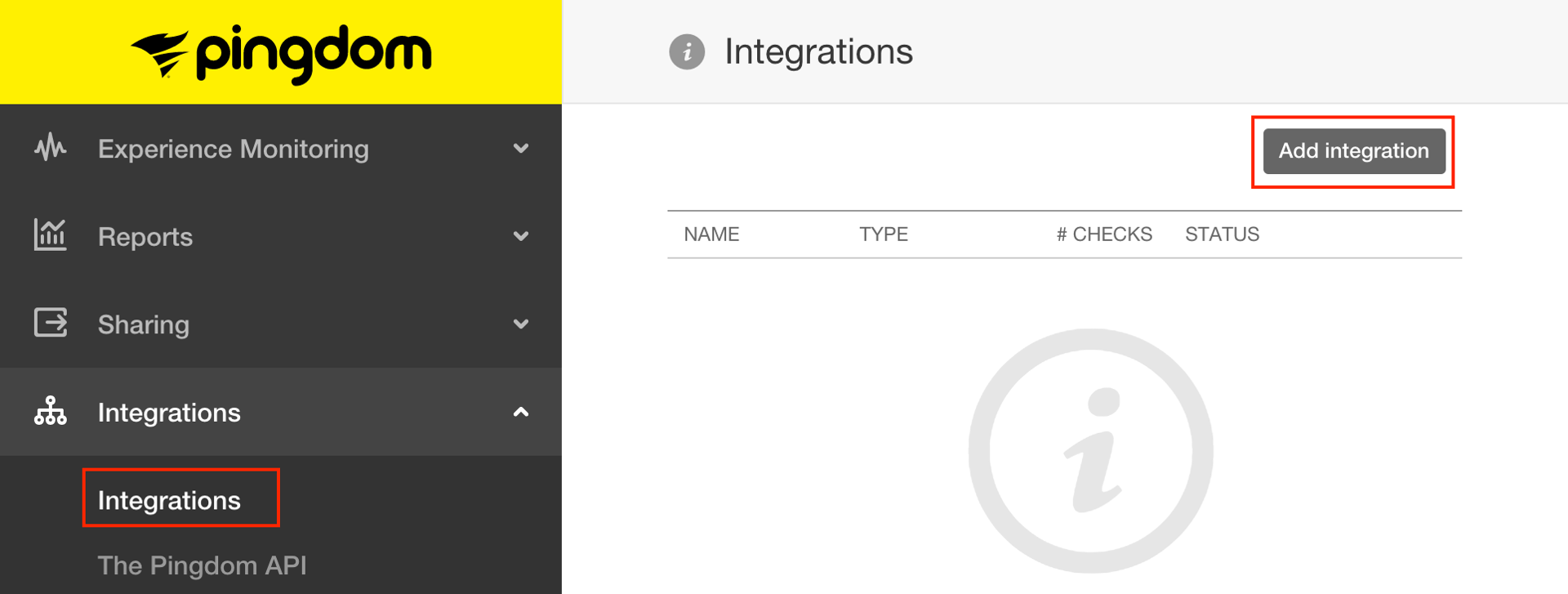Open The Pingdom API page
The image size is (1568, 594).
tap(202, 565)
